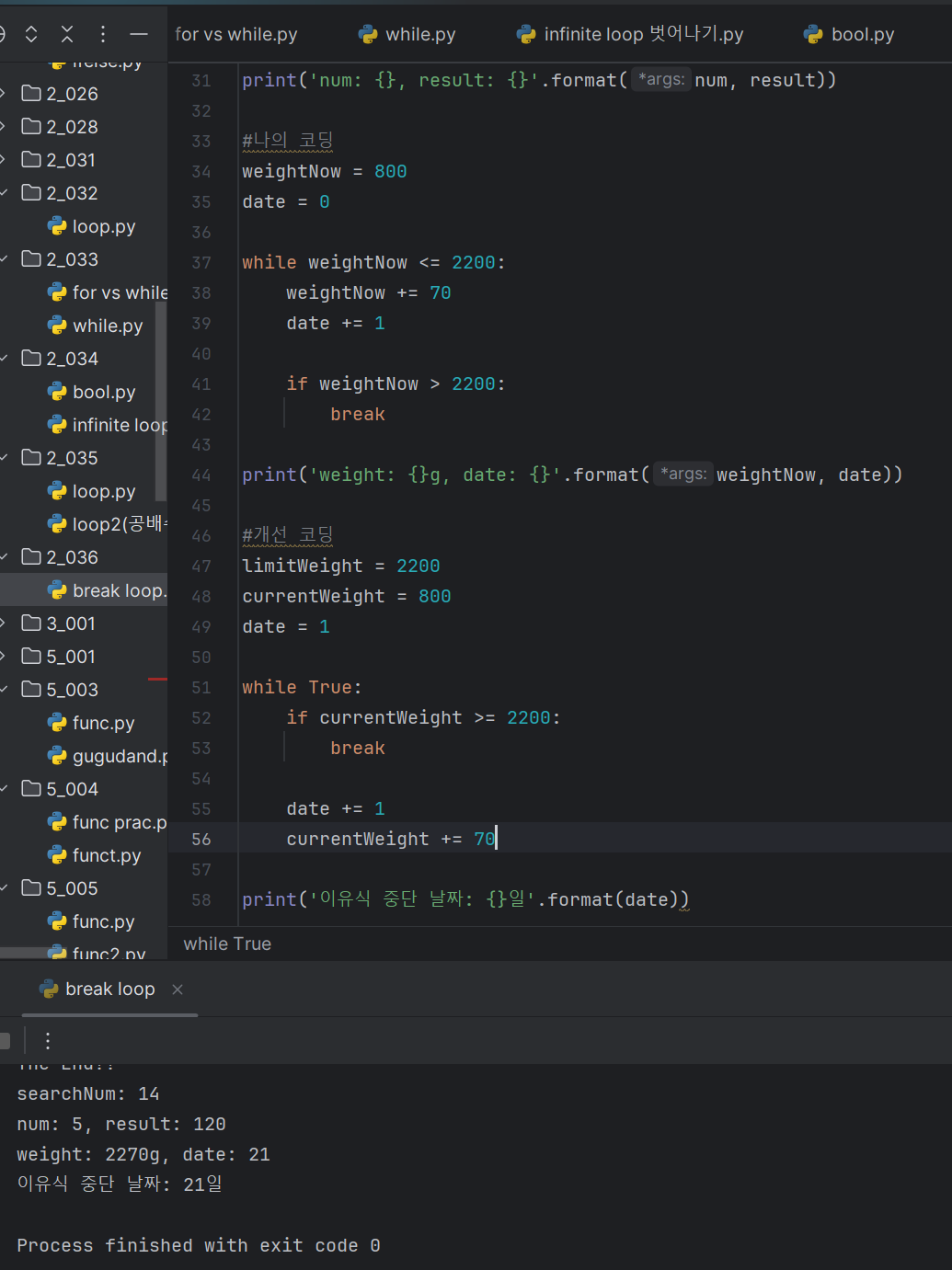The height and width of the screenshot is (1270, 952).
Task: Switch to while.py editor tab
Action: click(x=407, y=34)
